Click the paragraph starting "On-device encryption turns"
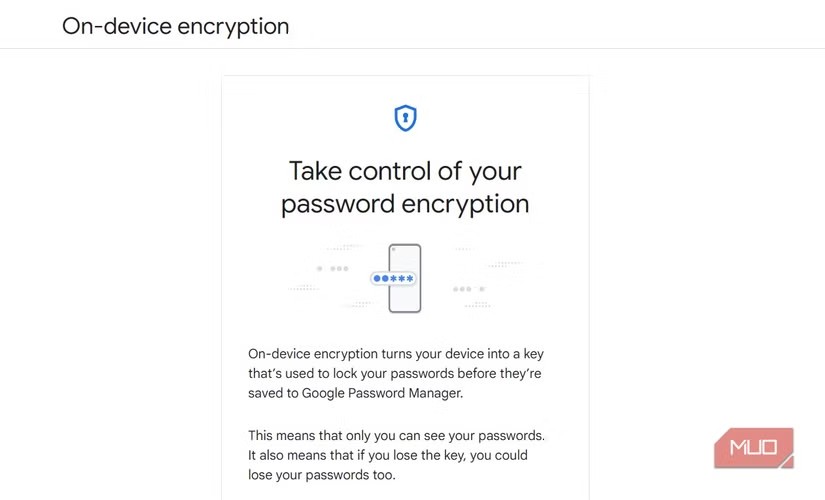825x500 pixels. click(x=395, y=355)
